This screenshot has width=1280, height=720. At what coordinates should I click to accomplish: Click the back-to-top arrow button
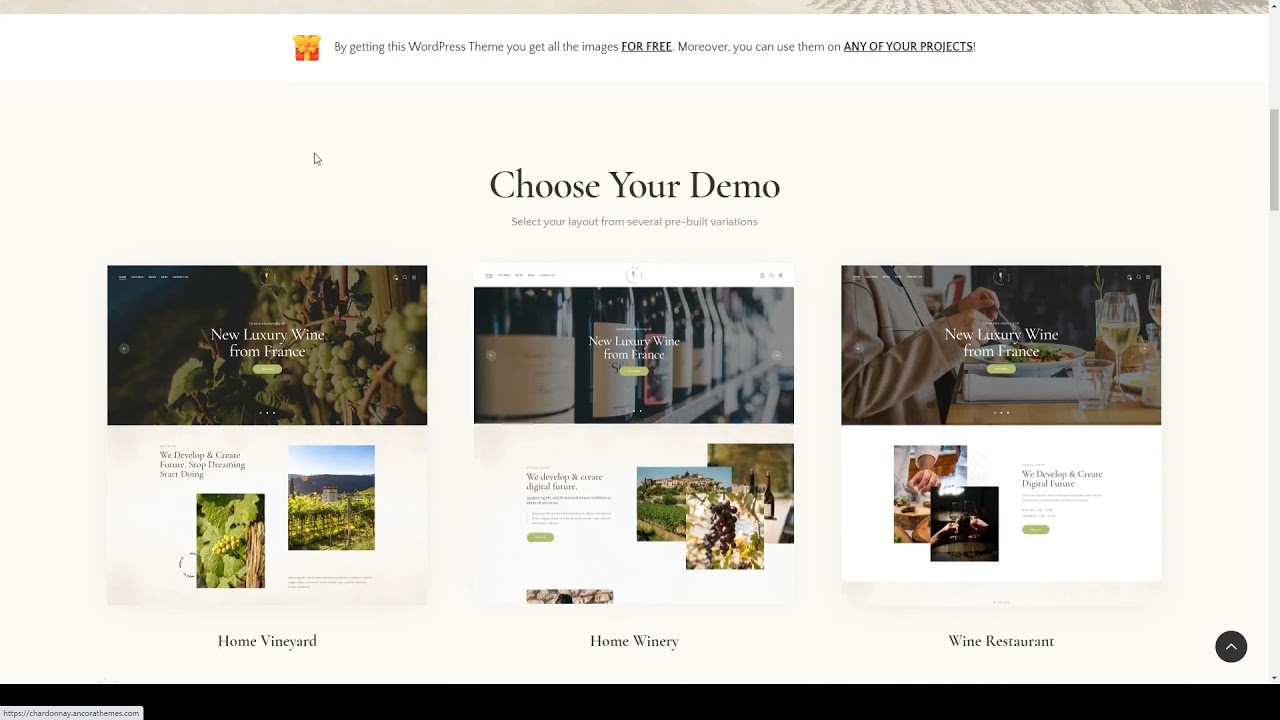[x=1231, y=646]
